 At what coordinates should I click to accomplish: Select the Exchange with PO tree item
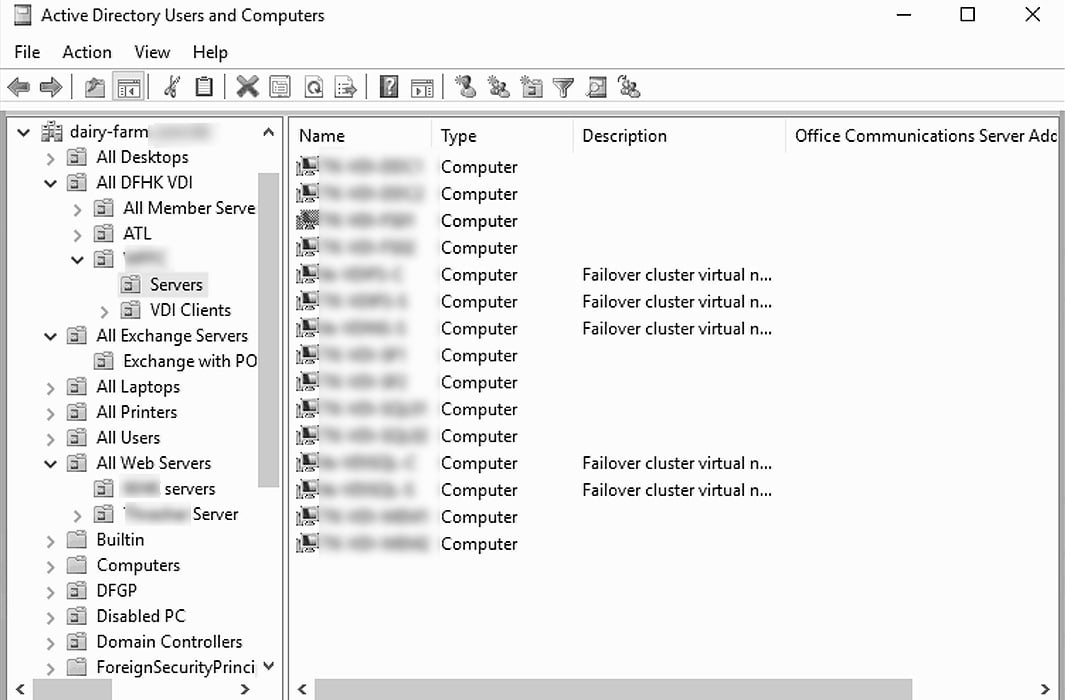(x=190, y=361)
